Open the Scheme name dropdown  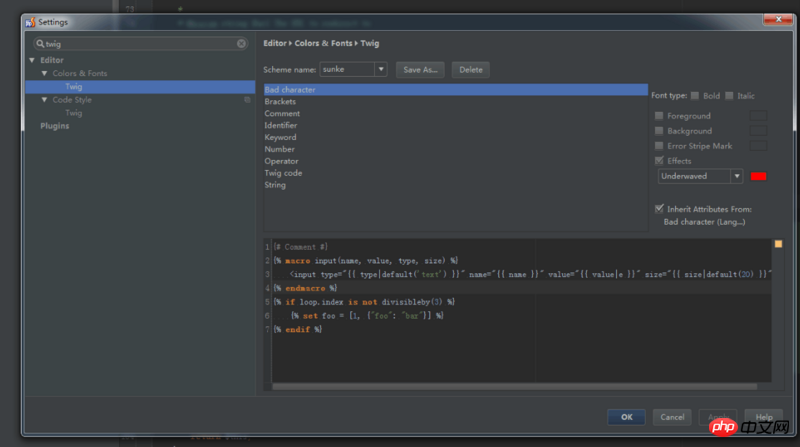[381, 69]
